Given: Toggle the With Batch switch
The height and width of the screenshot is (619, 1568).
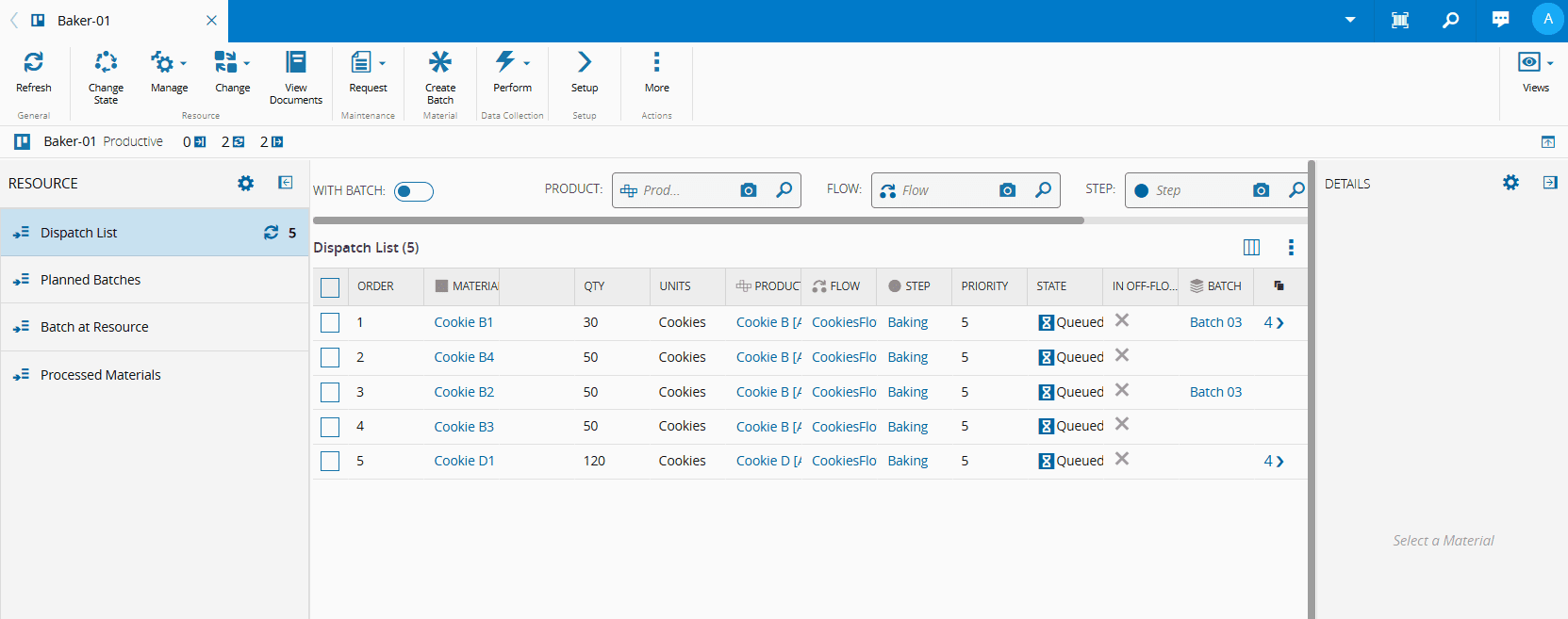Looking at the screenshot, I should coord(413,191).
